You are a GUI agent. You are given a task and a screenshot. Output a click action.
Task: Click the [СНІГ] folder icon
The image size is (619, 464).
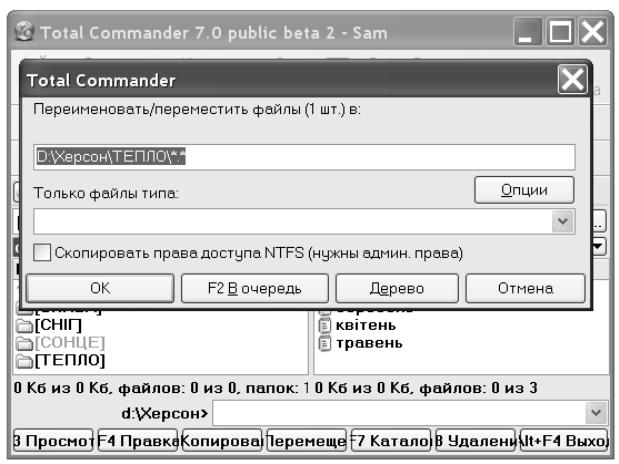click(x=24, y=326)
